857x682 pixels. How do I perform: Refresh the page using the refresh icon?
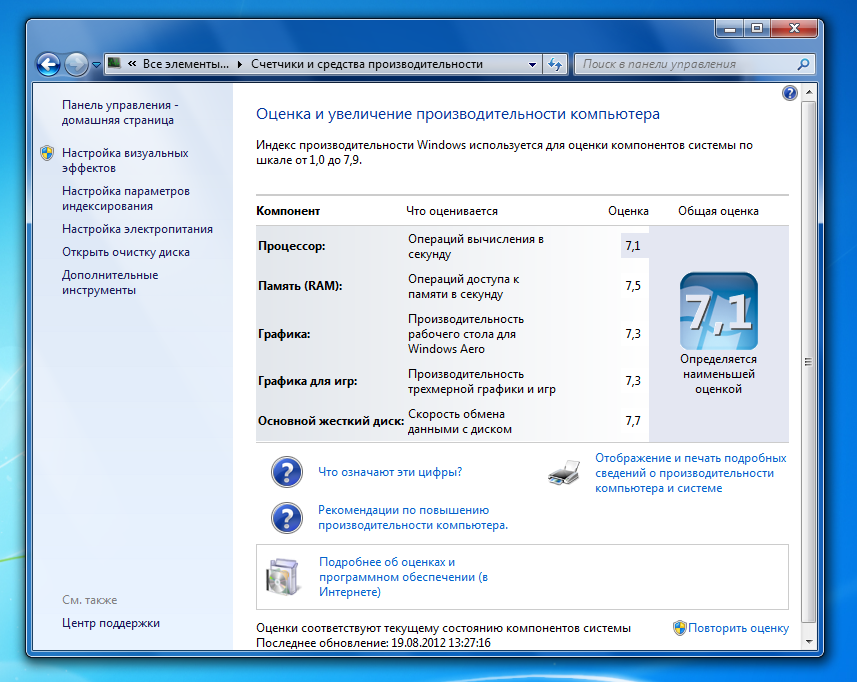pos(555,64)
